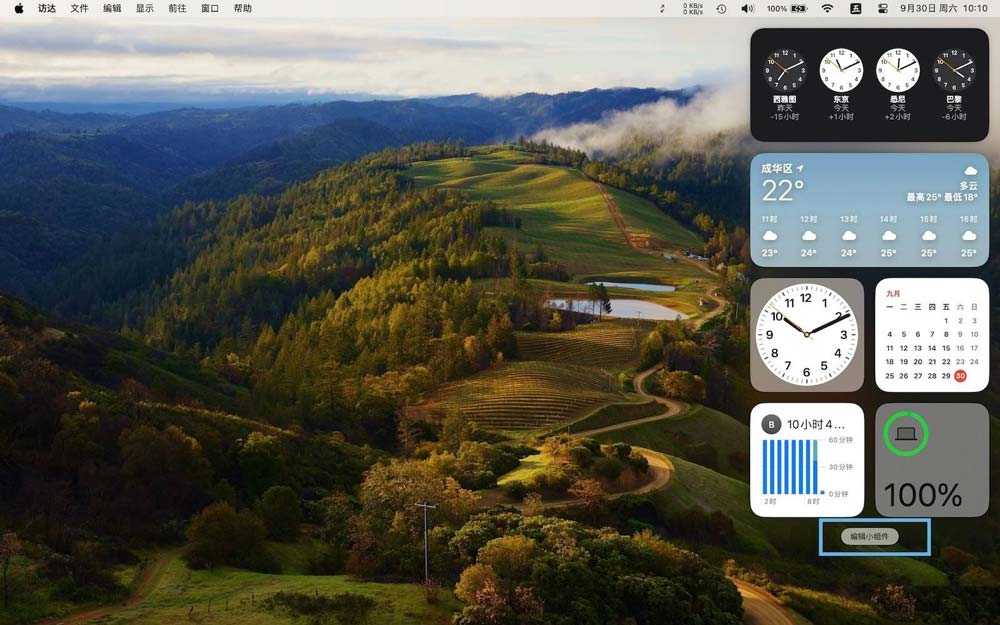1000x625 pixels.
Task: Click the laptop icon inside the battery widget
Action: pos(906,433)
